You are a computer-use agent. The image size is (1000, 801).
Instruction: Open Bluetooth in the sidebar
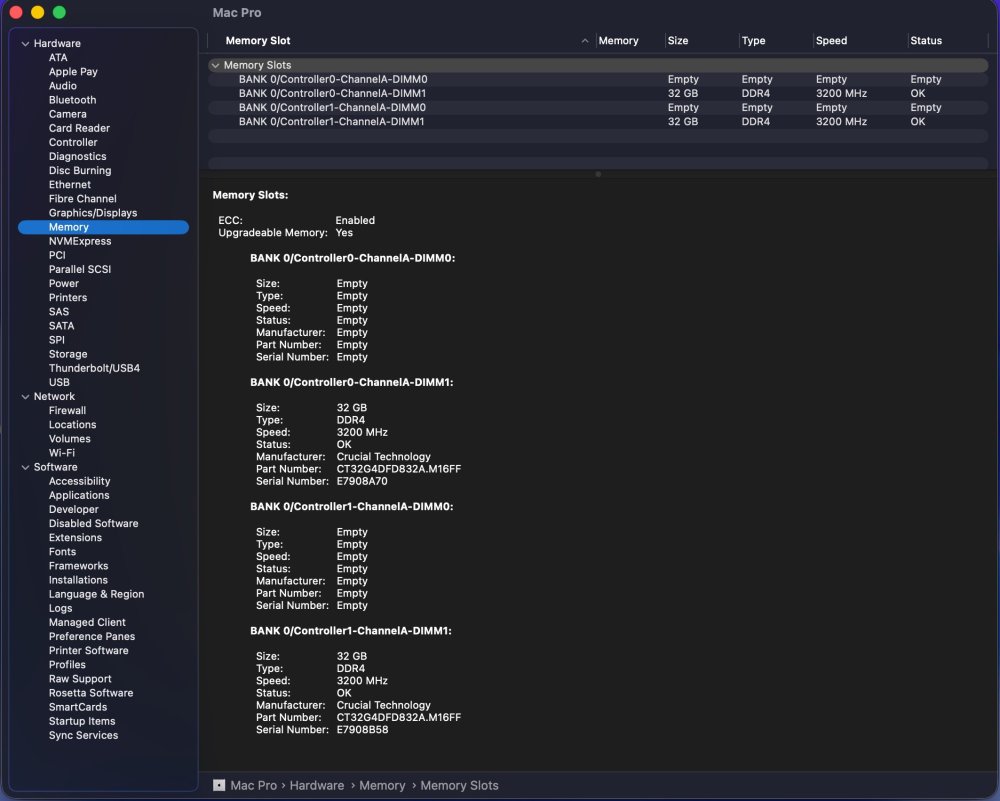[x=73, y=100]
